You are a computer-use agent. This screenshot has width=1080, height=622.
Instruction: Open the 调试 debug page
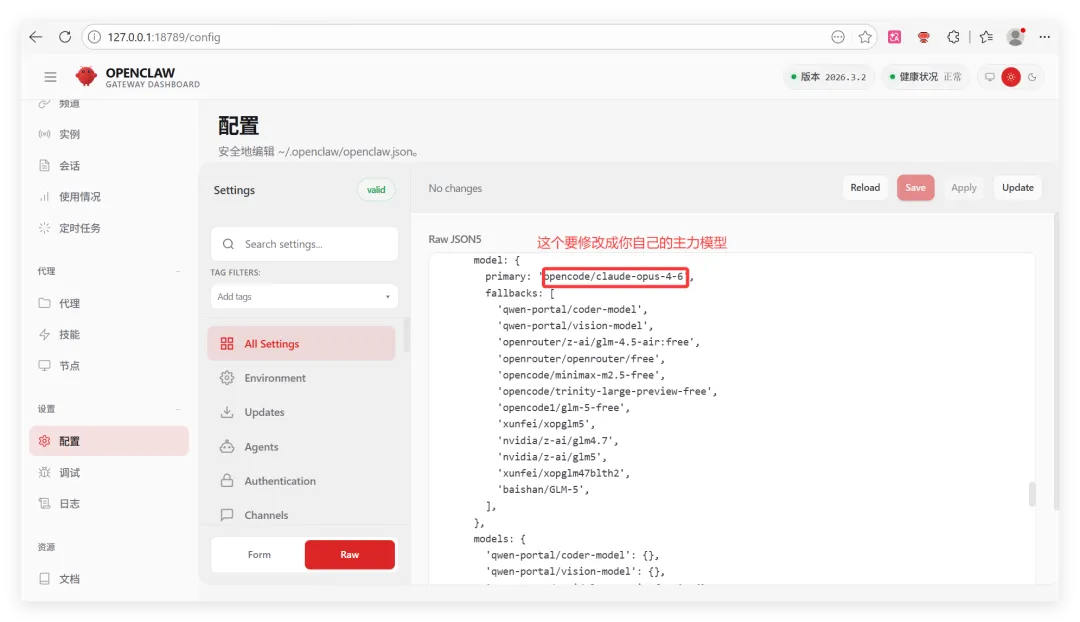click(109, 473)
